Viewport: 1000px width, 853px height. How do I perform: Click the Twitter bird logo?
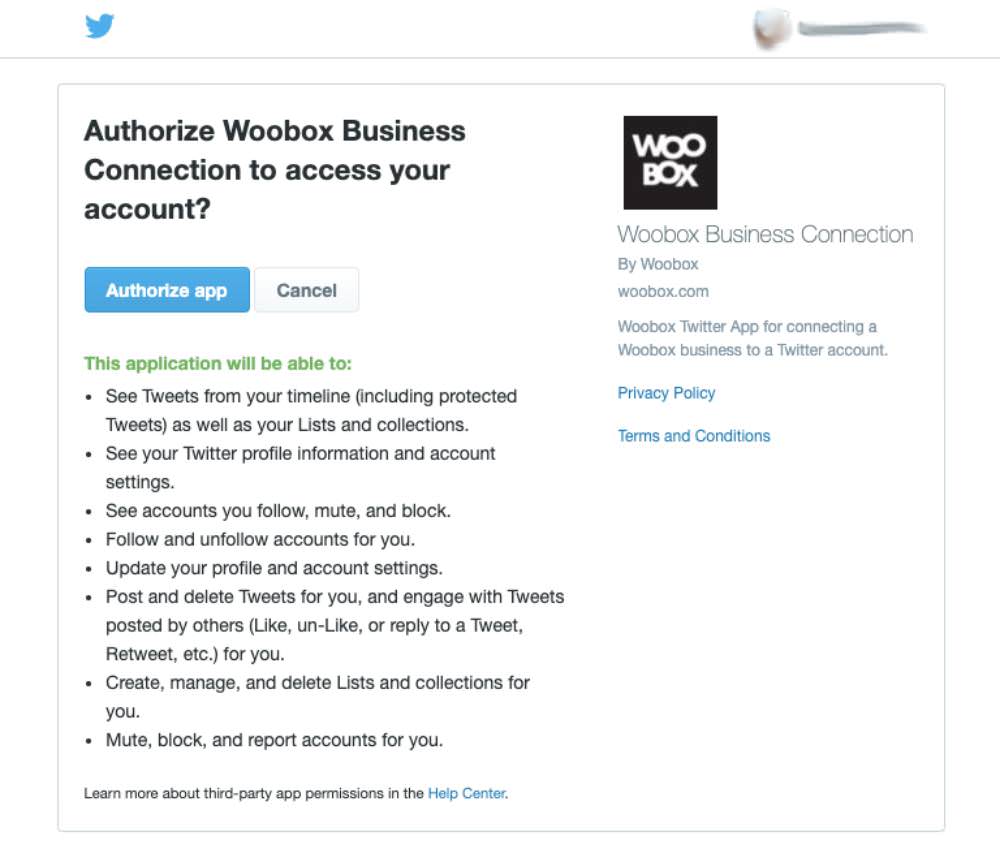[99, 26]
